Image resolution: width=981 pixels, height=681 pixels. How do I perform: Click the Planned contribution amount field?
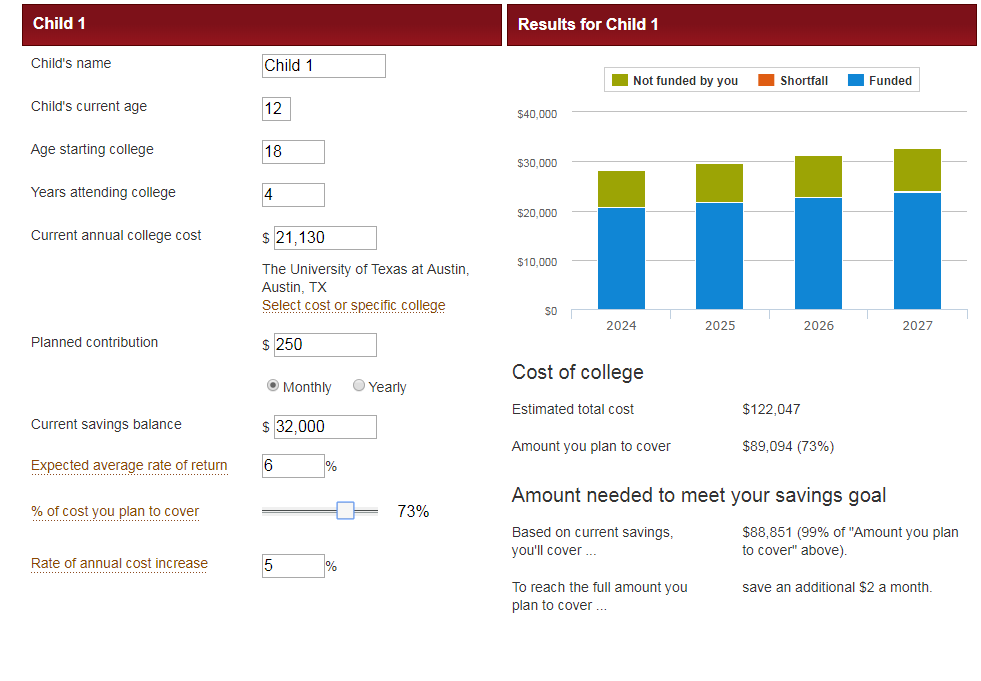coord(324,344)
